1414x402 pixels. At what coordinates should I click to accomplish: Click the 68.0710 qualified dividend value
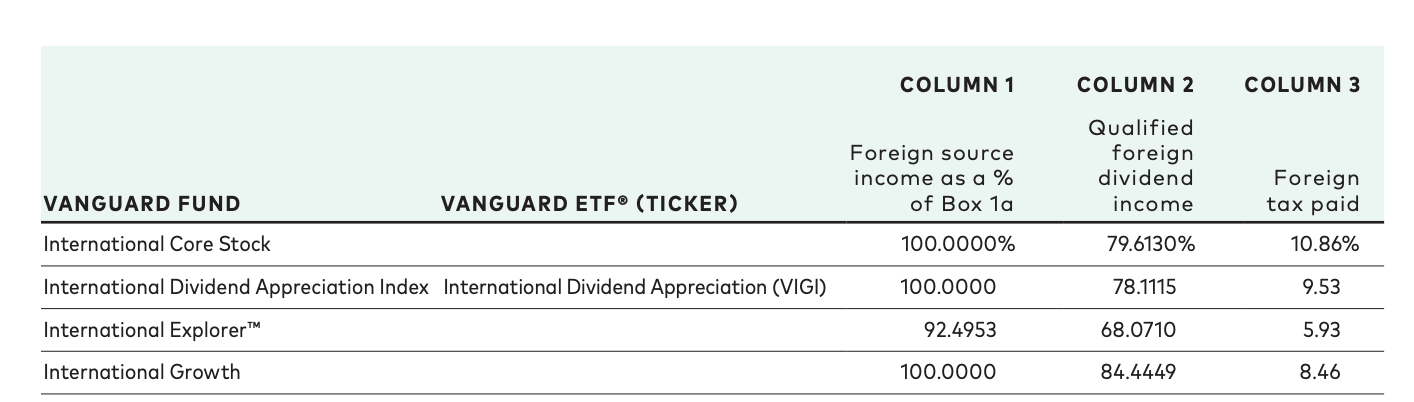pos(1141,329)
